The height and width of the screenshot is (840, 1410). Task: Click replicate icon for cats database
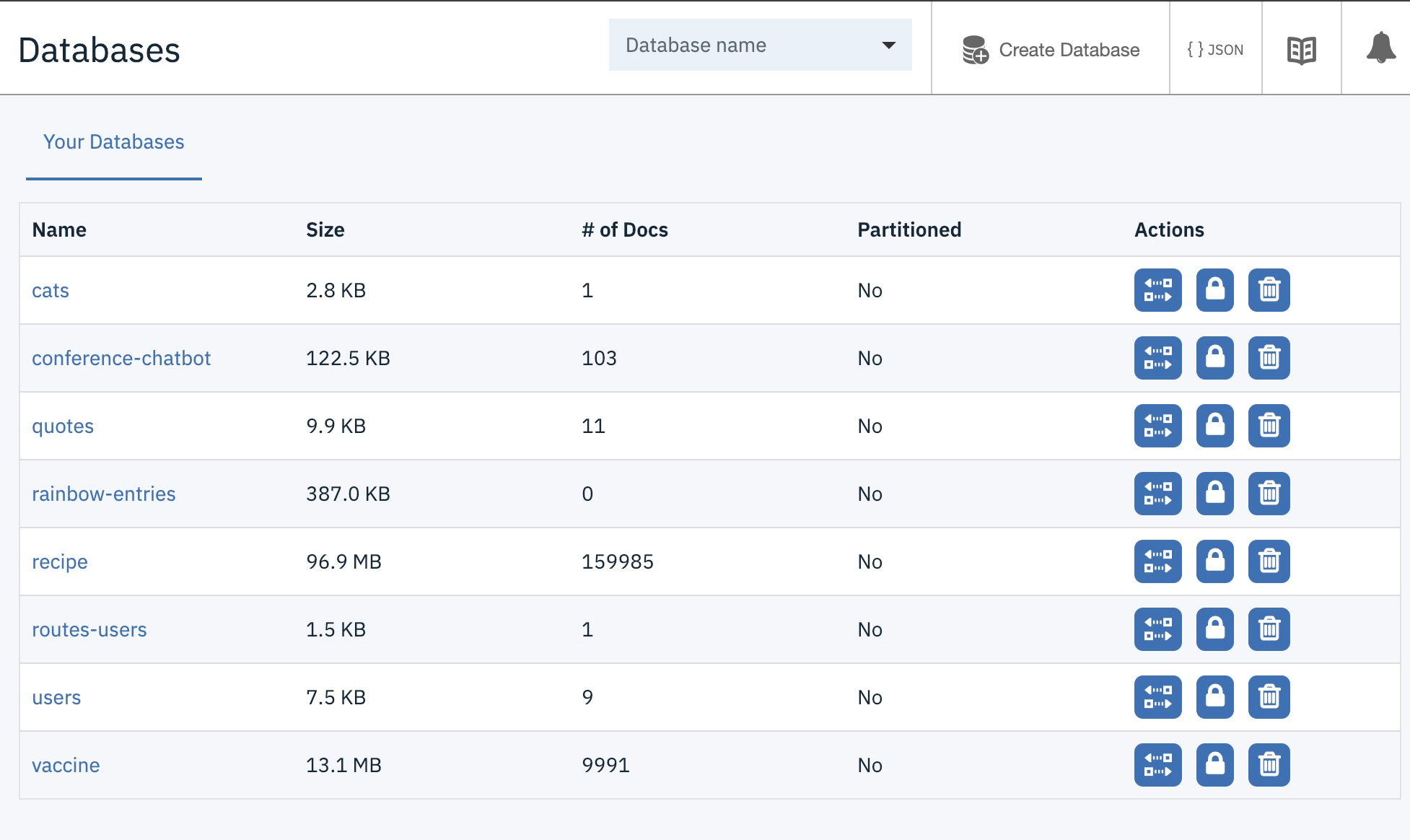click(x=1157, y=290)
